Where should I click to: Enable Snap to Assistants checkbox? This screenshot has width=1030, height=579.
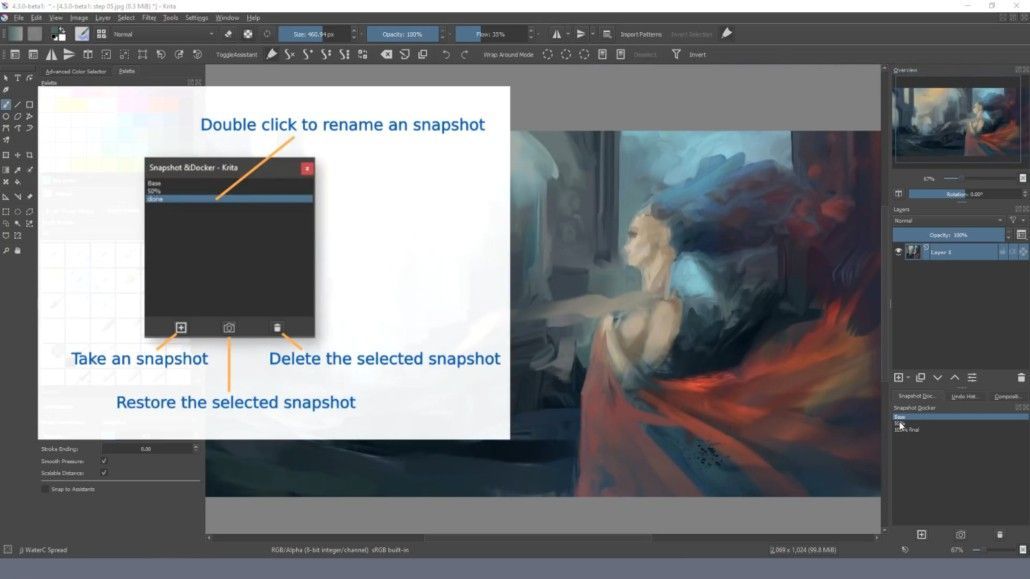point(45,489)
